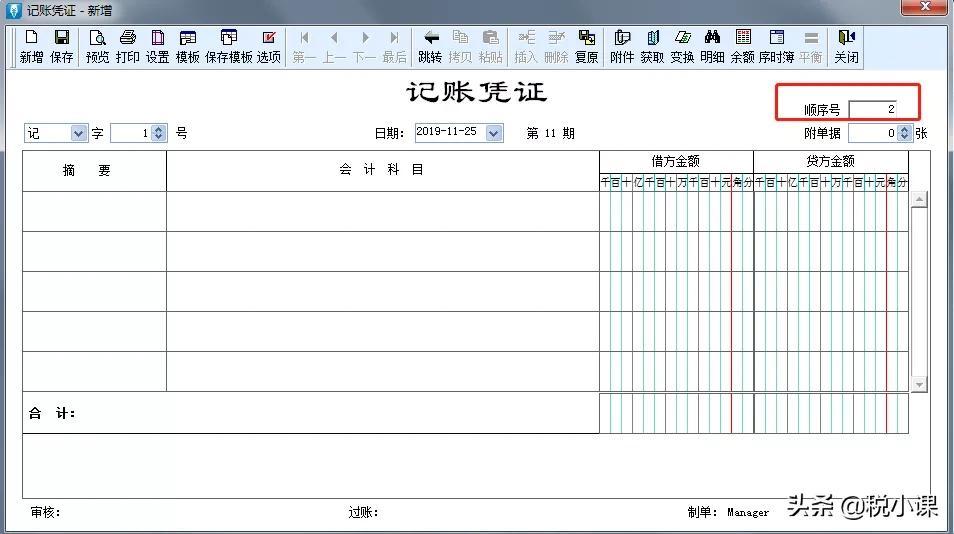This screenshot has height=534, width=954.
Task: Click the 合计 total label
Action: point(52,414)
